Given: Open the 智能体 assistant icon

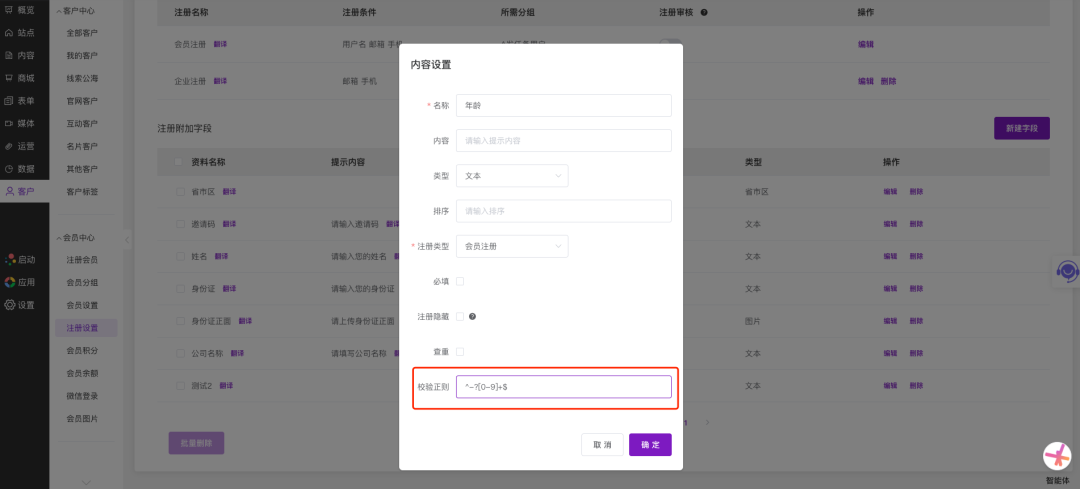Looking at the screenshot, I should pyautogui.click(x=1057, y=456).
